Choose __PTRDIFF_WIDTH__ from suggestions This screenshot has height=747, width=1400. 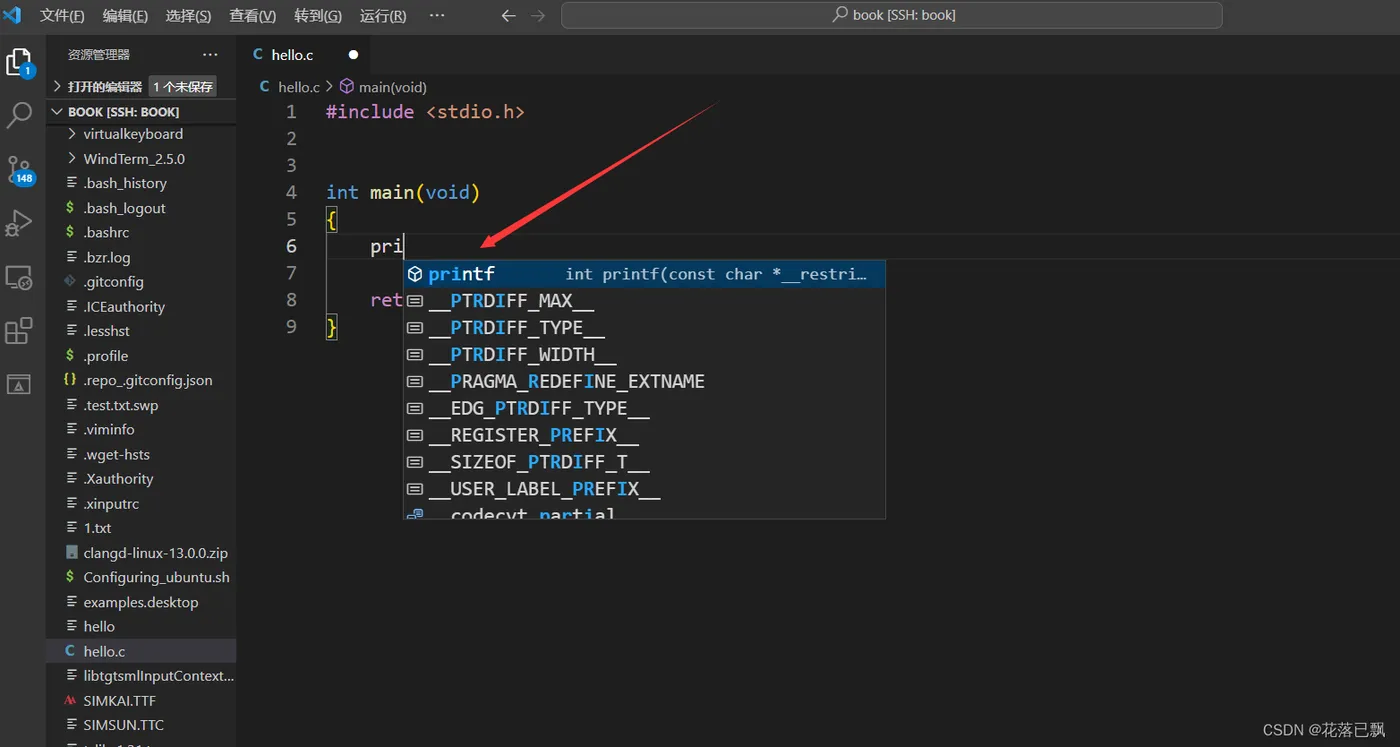[x=644, y=355]
